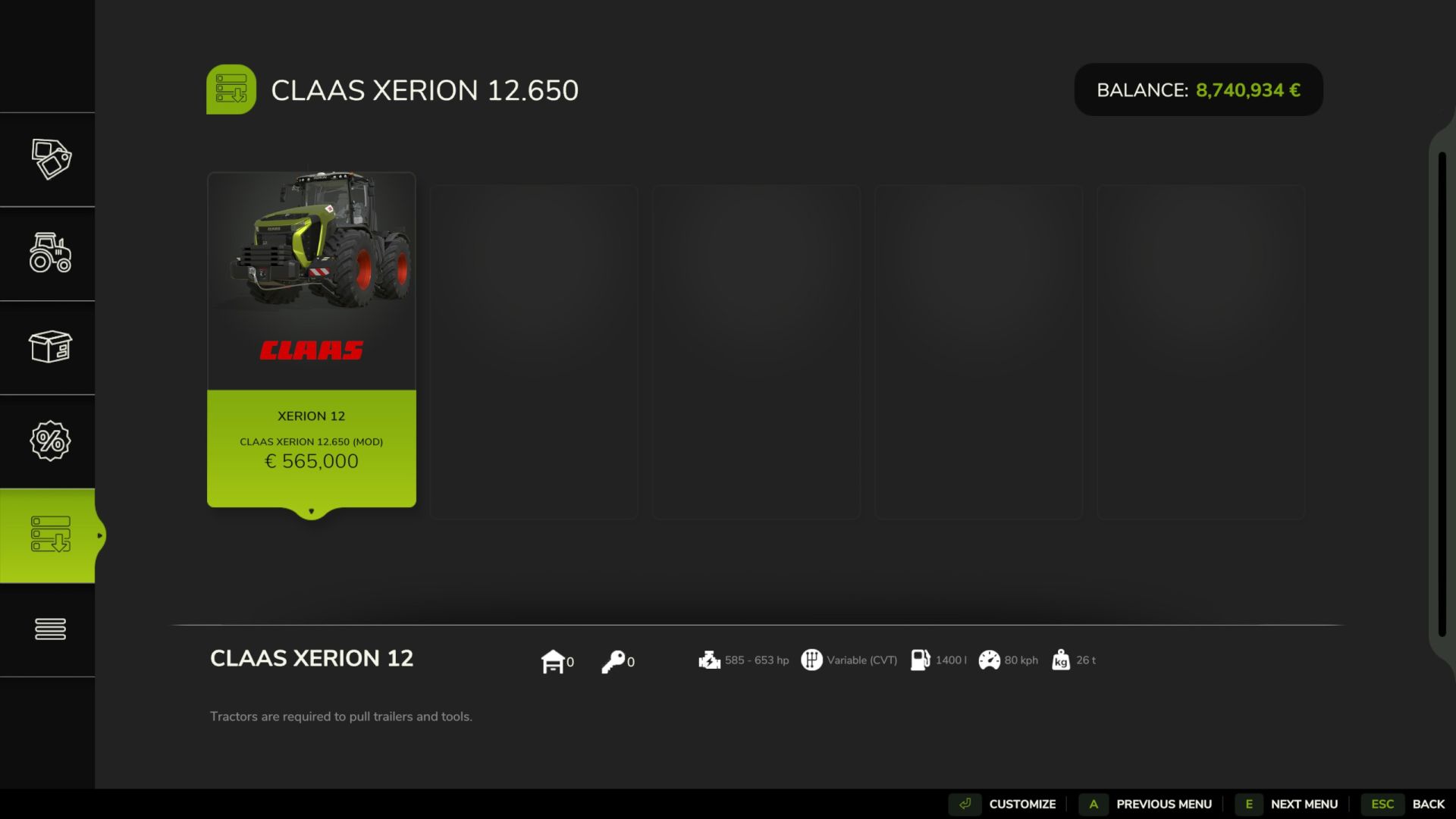Click the weight stat icon showing 26 t
This screenshot has height=819, width=1456.
pyautogui.click(x=1061, y=660)
